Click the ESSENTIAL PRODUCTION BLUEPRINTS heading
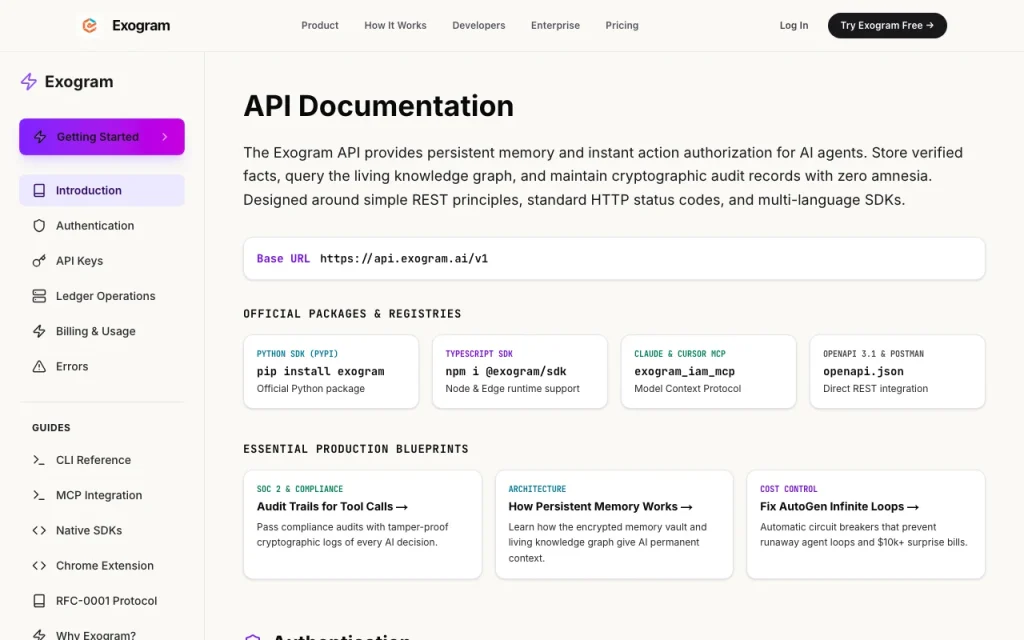 356,449
